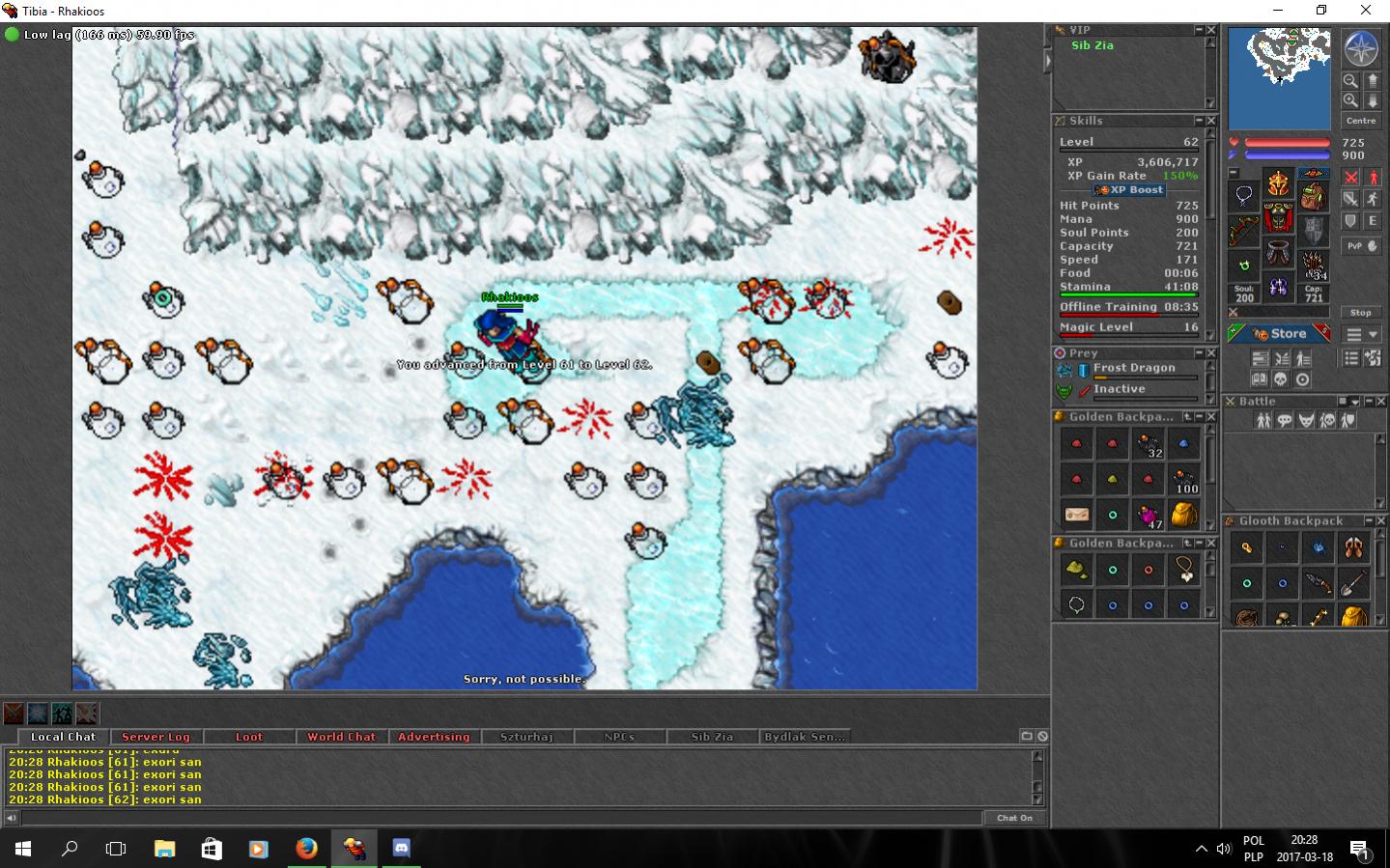Zoom in the minimap

(1350, 99)
